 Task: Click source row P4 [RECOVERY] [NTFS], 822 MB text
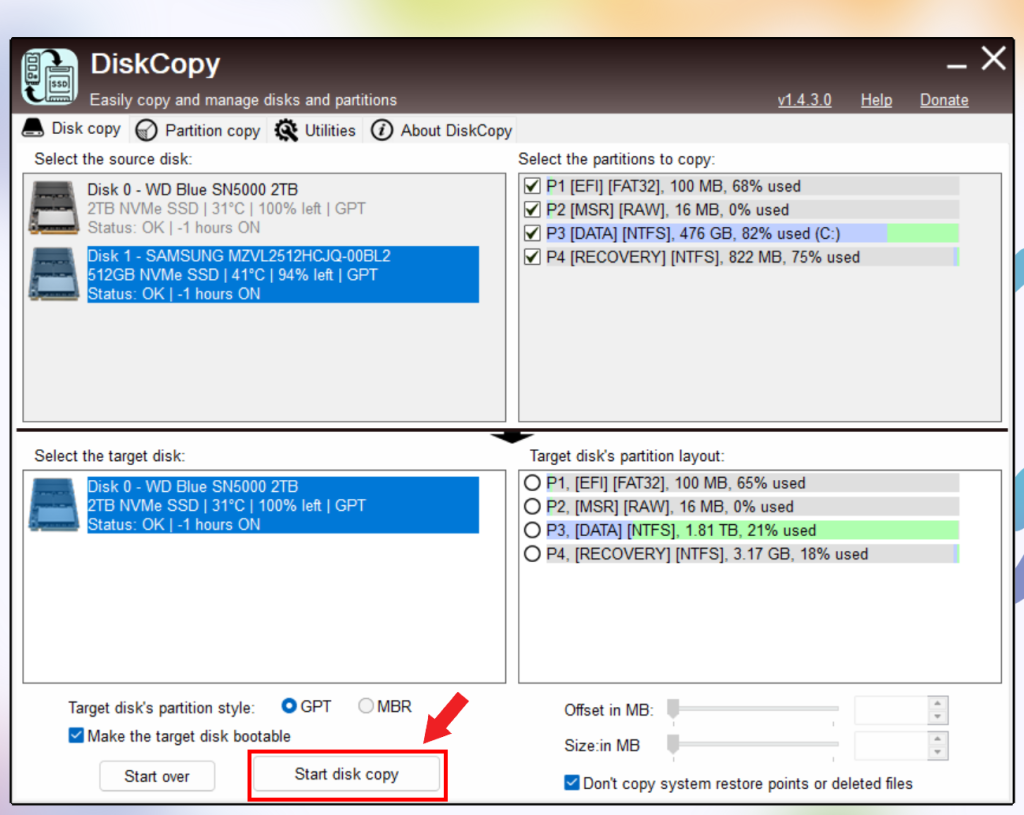coord(703,257)
